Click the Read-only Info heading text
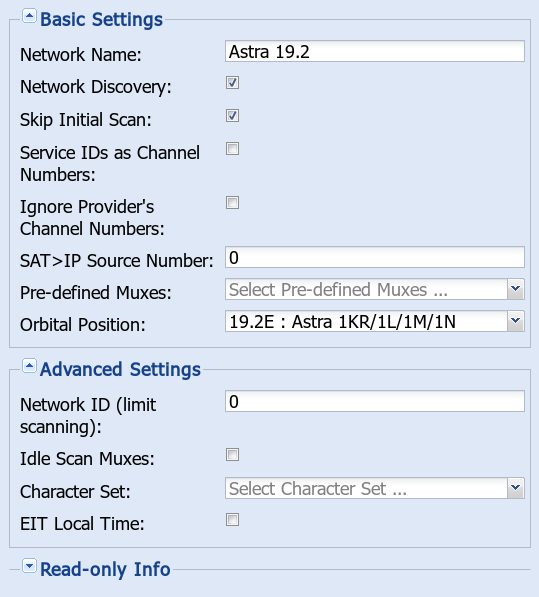This screenshot has width=539, height=597. [x=105, y=569]
